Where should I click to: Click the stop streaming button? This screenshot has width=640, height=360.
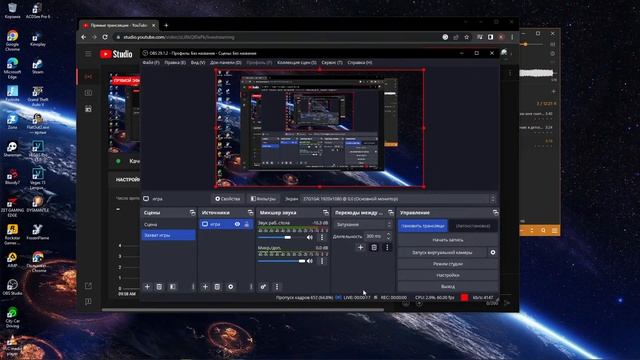(422, 226)
